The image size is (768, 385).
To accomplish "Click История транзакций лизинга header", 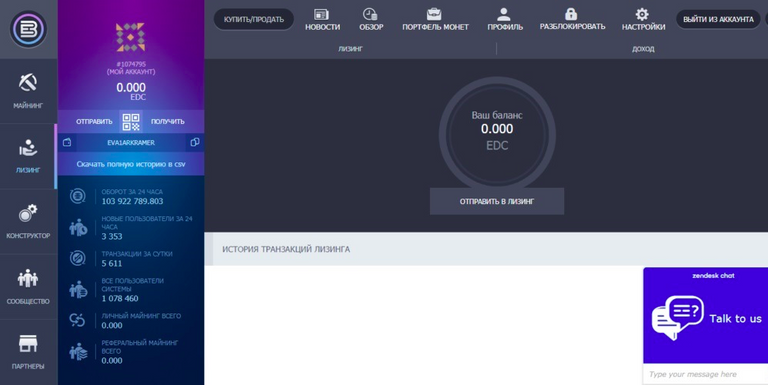I will pos(286,249).
